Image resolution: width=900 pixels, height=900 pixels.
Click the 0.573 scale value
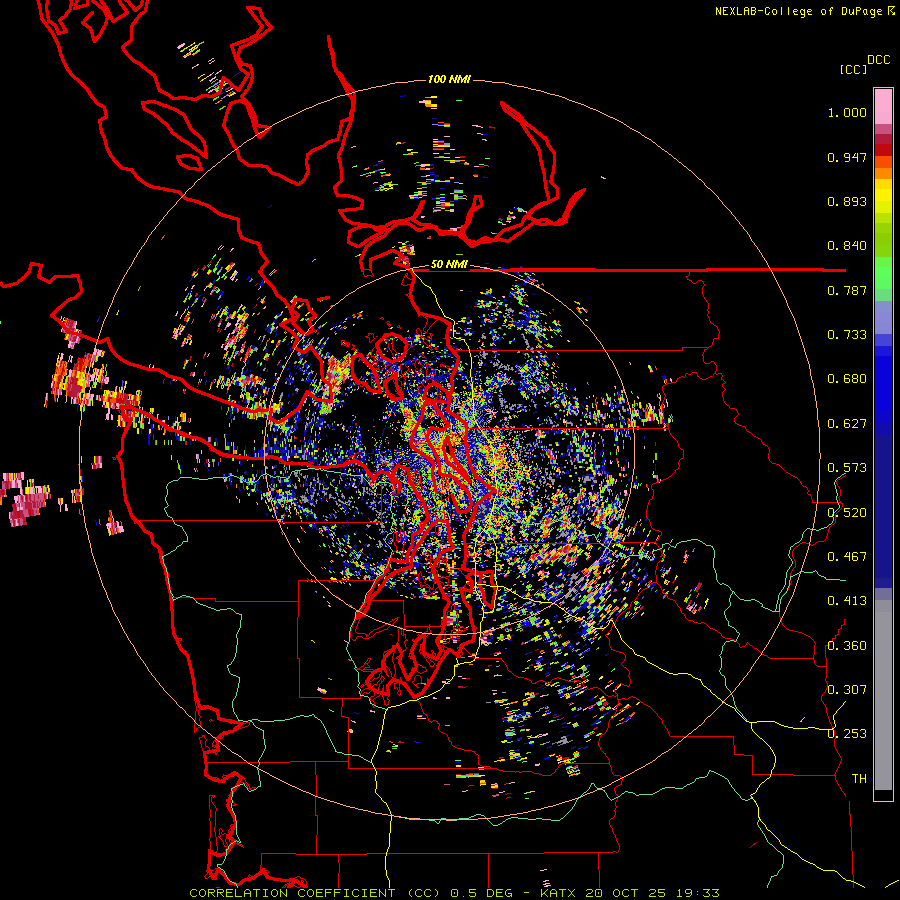pos(847,468)
